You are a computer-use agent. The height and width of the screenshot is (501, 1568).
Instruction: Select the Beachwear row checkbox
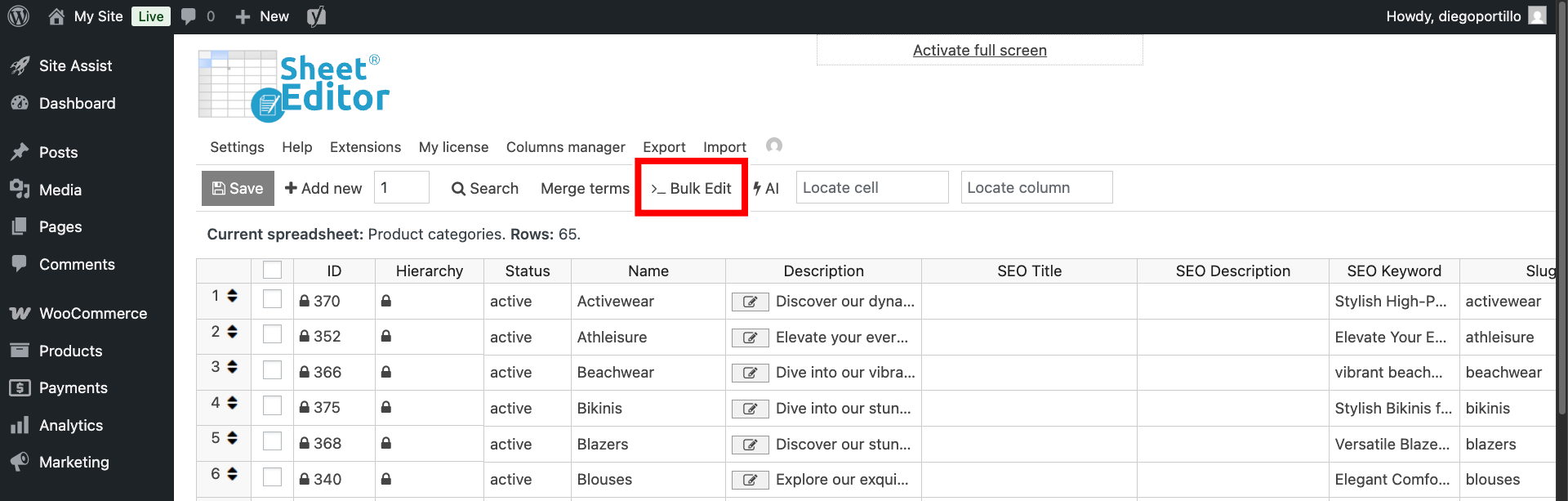tap(272, 370)
